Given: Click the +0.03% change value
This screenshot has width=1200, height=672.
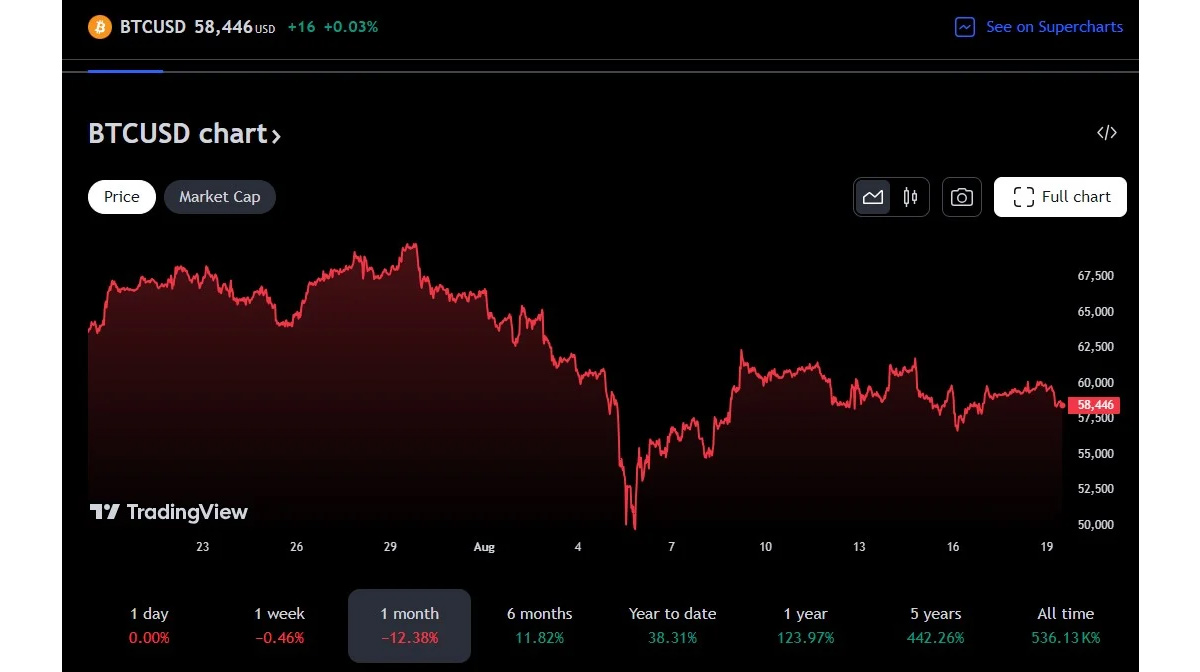Looking at the screenshot, I should 351,27.
